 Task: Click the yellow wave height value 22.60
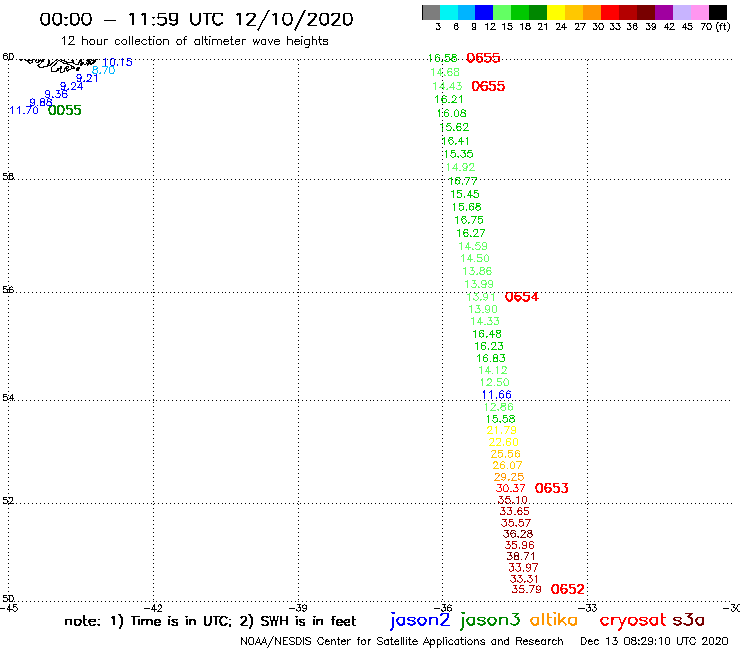coord(504,442)
